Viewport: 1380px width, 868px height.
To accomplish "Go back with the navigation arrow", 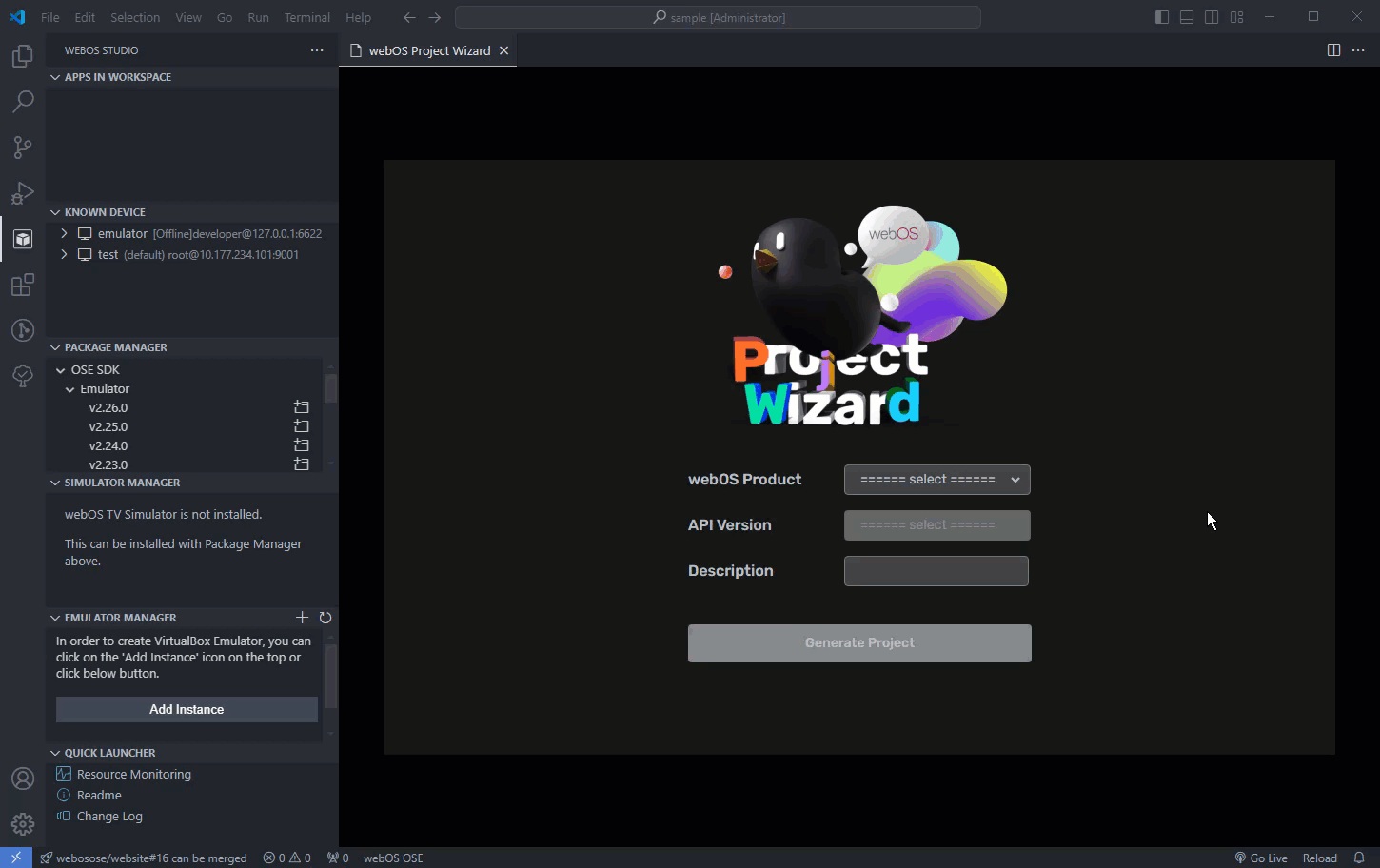I will [x=409, y=17].
